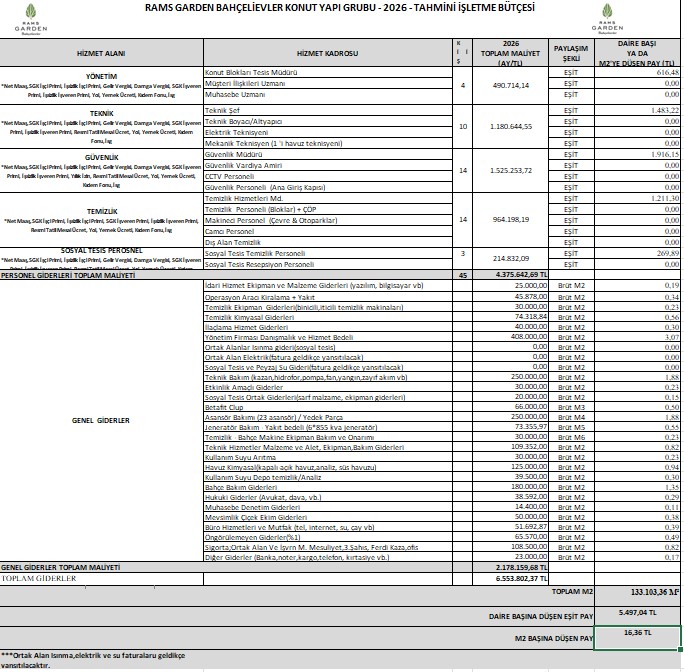
Task: Select the Diğer Giderler row cell
Action: (328, 557)
